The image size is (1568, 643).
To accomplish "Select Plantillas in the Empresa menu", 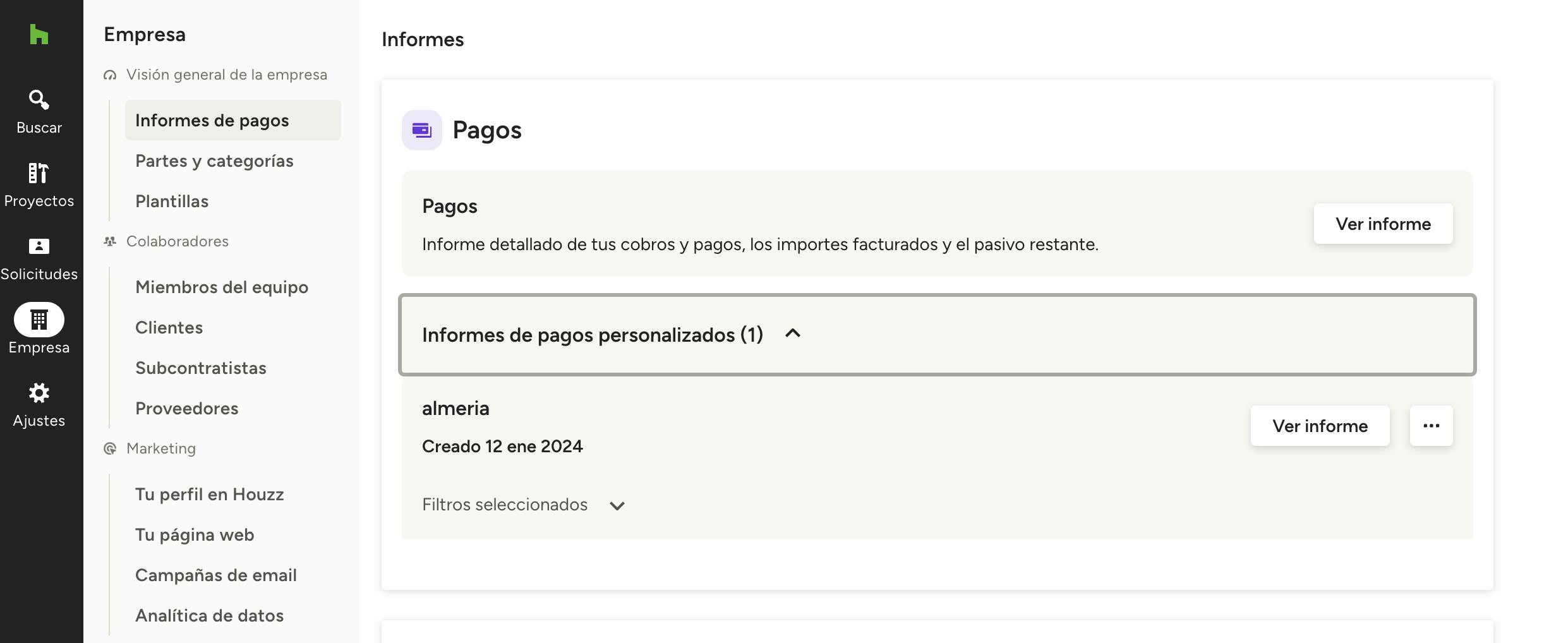I will pyautogui.click(x=172, y=201).
